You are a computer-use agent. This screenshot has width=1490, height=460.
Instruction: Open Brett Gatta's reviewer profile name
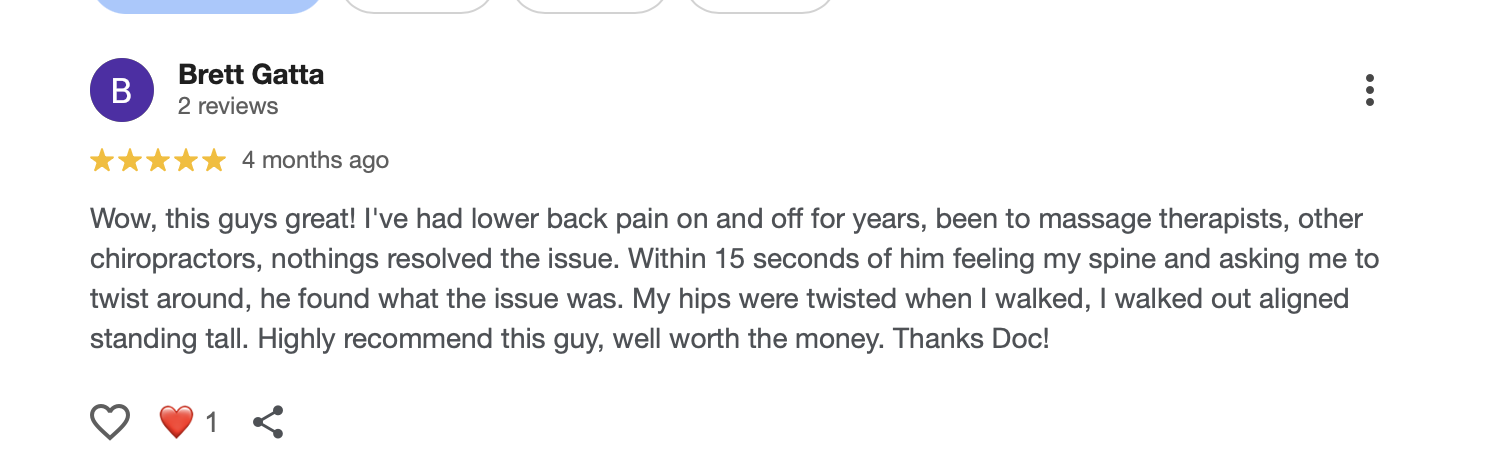click(251, 75)
